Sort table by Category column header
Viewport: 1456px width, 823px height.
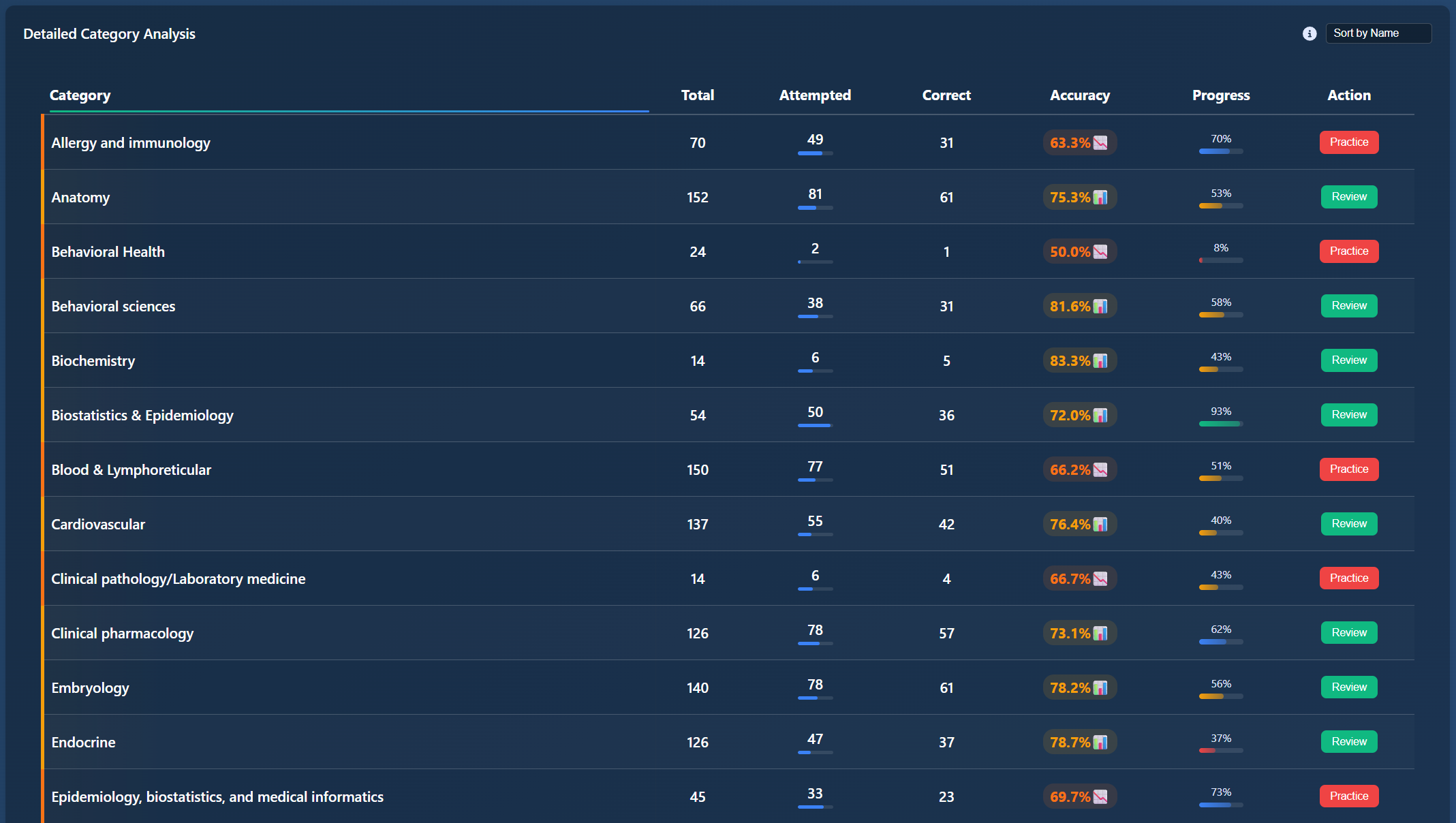80,95
